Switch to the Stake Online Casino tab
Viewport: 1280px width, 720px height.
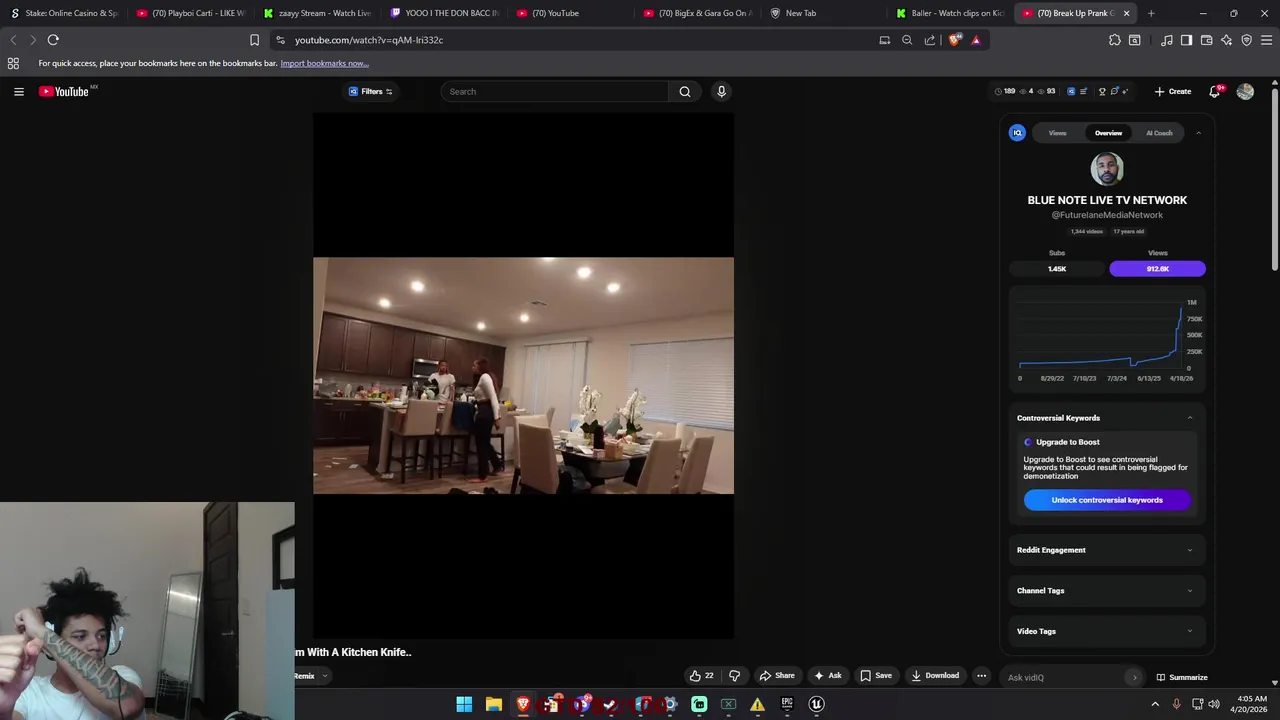click(x=64, y=13)
